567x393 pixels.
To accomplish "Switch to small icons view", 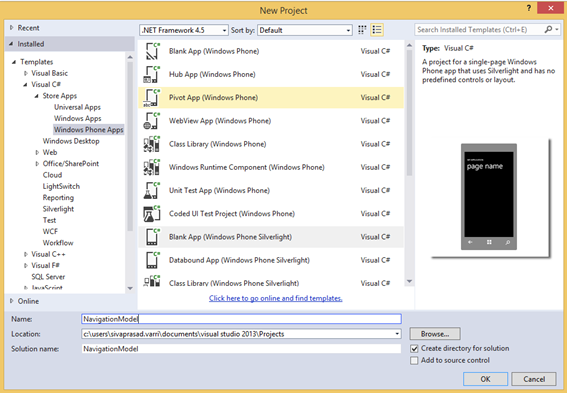I will pyautogui.click(x=362, y=30).
